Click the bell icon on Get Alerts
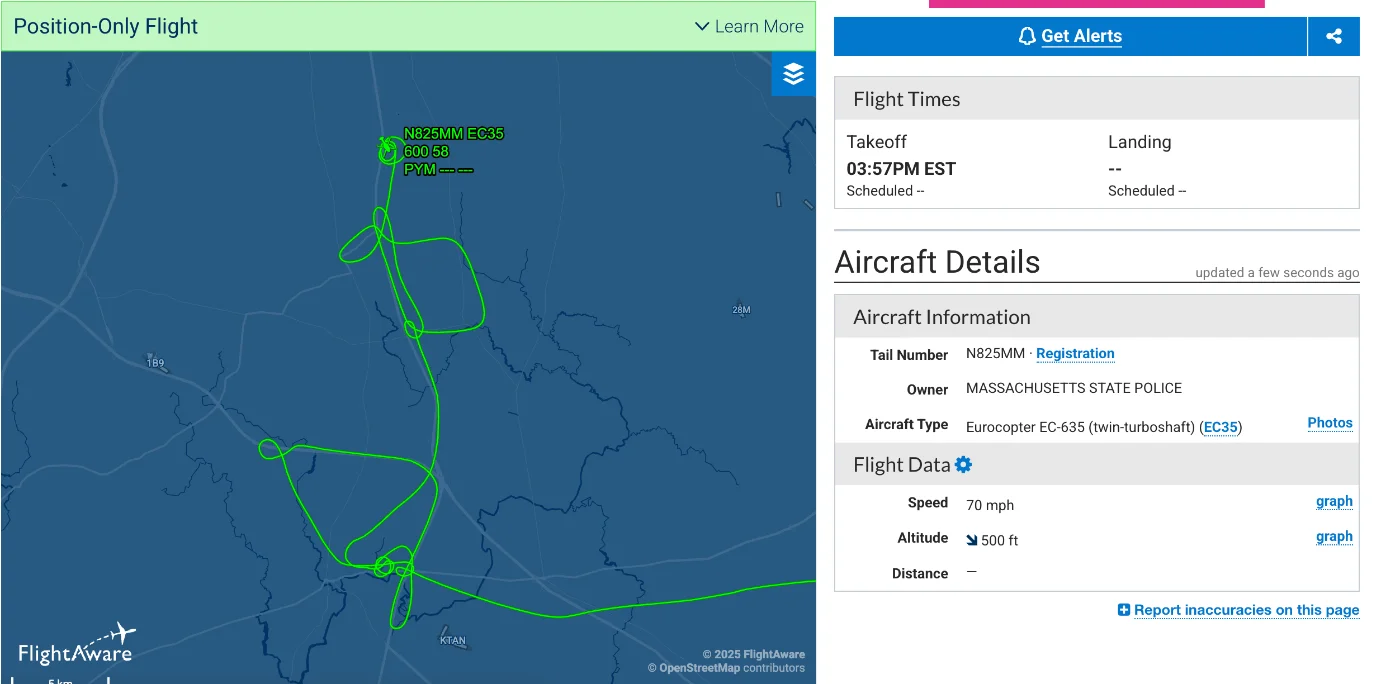Viewport: 1400px width, 684px height. (x=1027, y=37)
